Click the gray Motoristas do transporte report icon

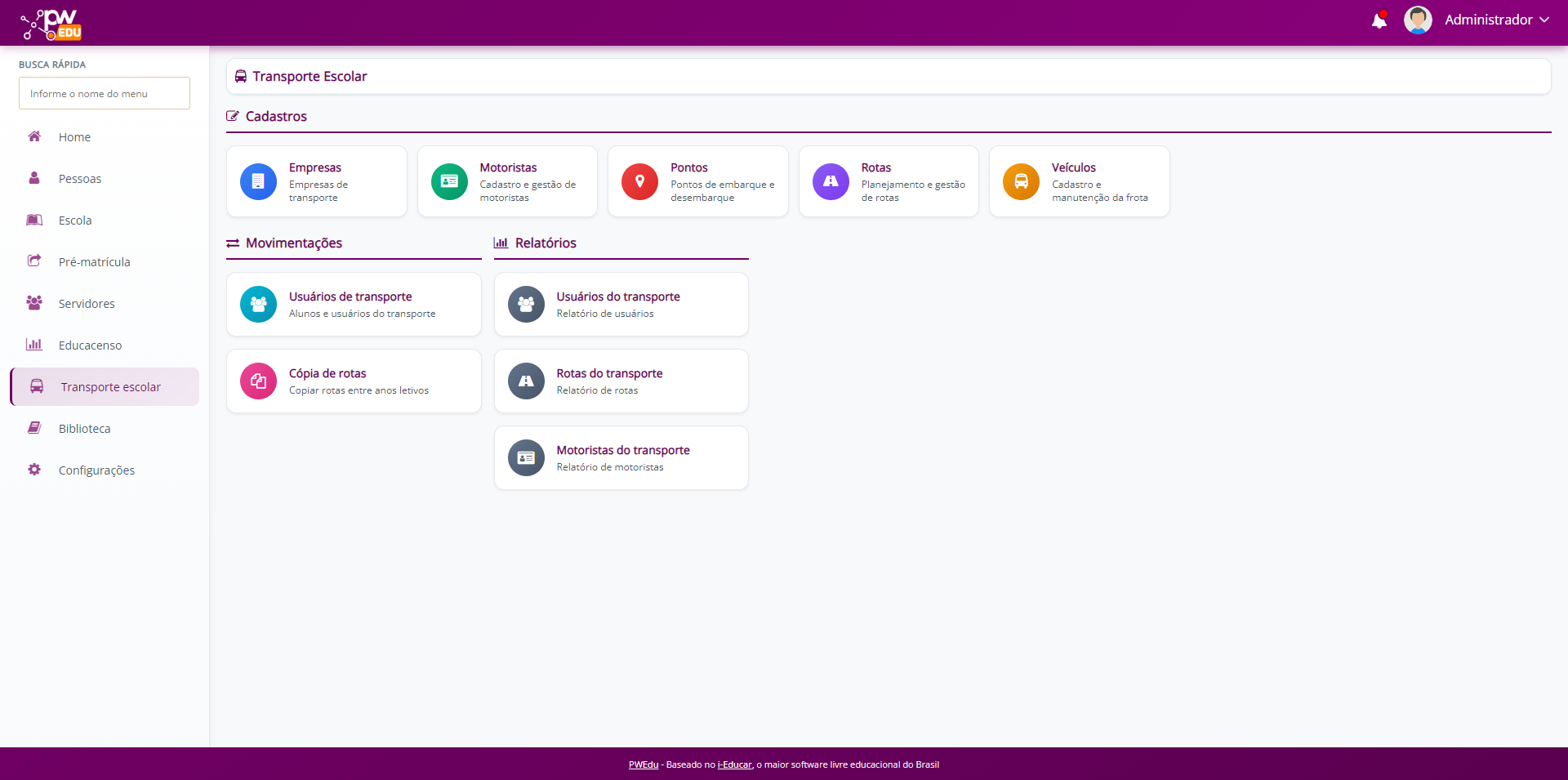(526, 457)
